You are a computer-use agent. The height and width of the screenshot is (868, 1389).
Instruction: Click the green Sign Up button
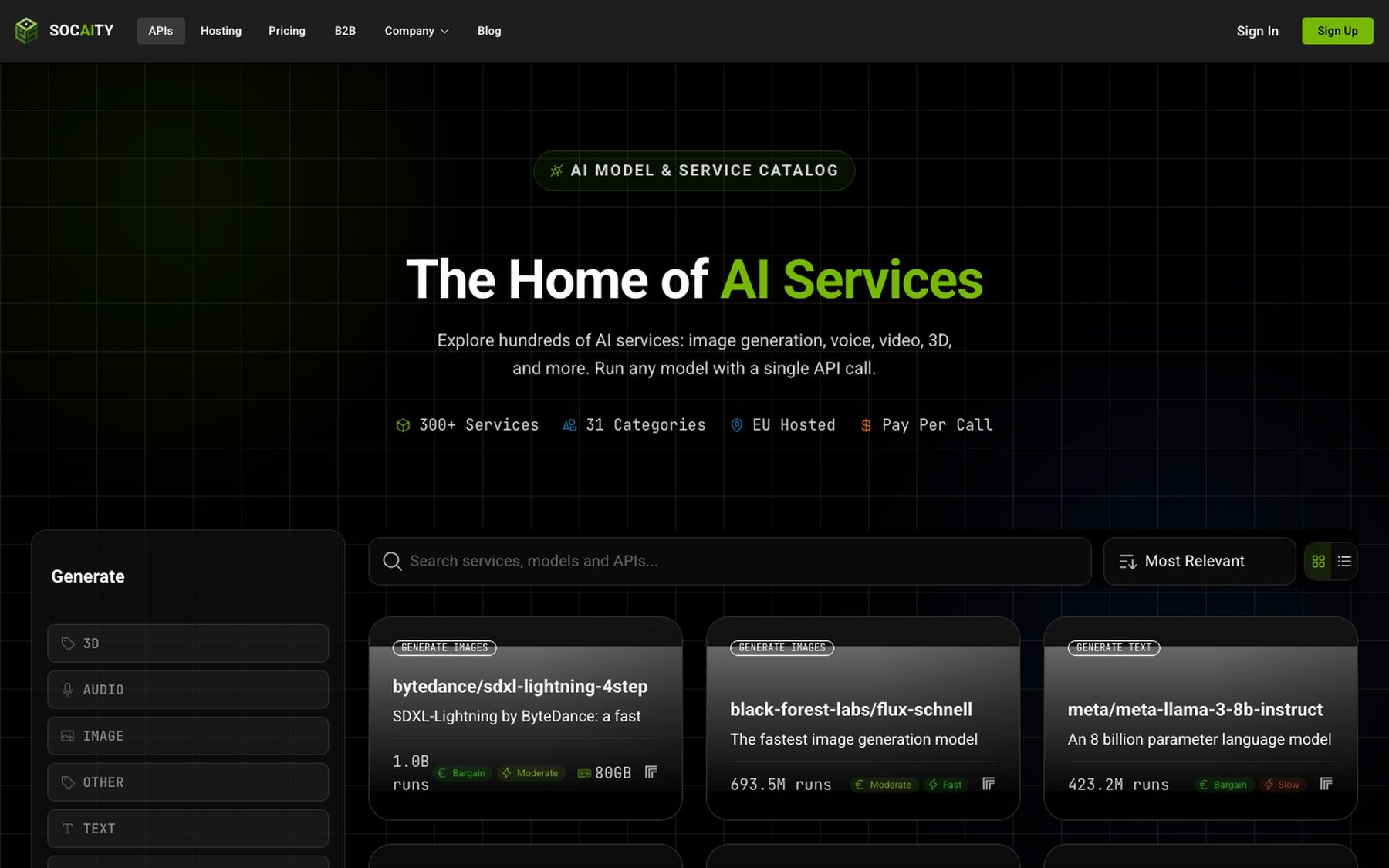click(1337, 31)
